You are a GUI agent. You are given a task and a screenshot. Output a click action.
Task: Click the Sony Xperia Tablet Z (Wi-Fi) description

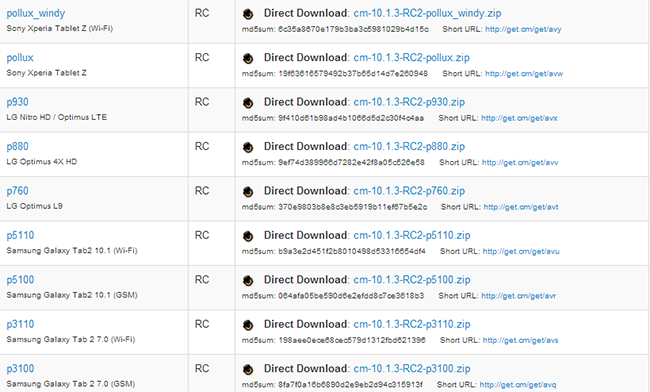[x=60, y=29]
